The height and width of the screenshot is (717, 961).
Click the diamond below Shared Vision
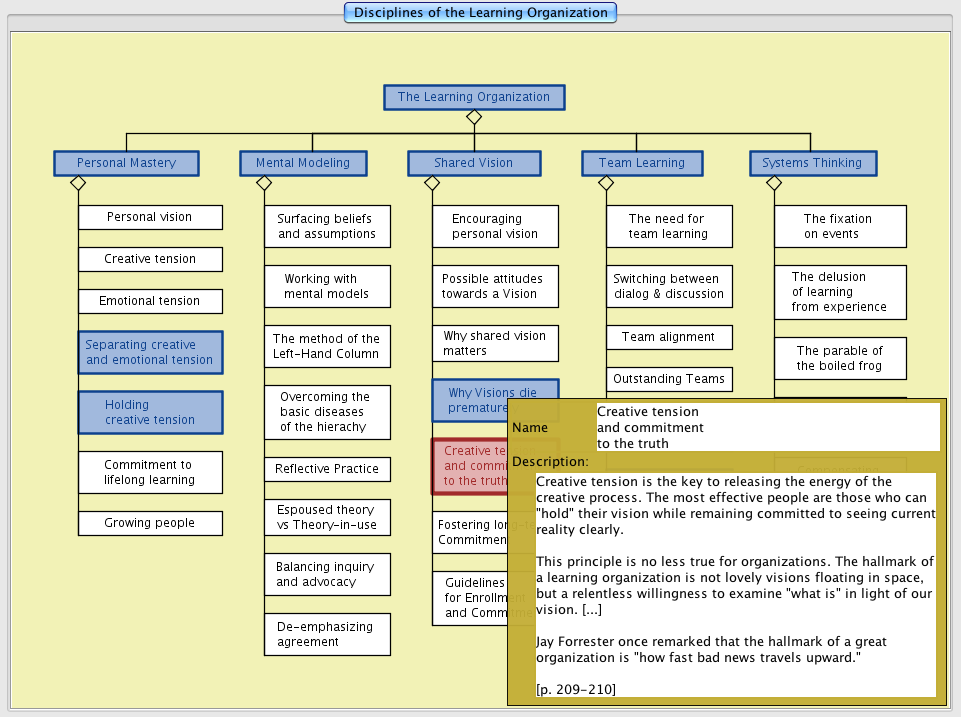[x=432, y=183]
